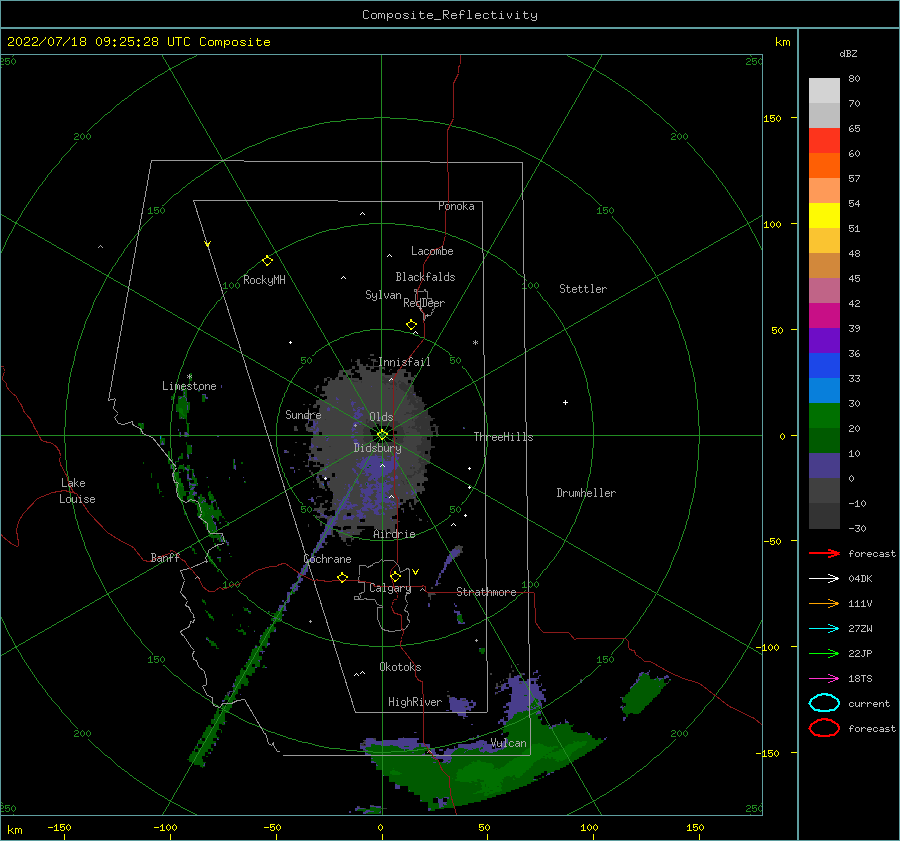Click the Vulcan town label
Screen dimensions: 900x841
[x=508, y=743]
